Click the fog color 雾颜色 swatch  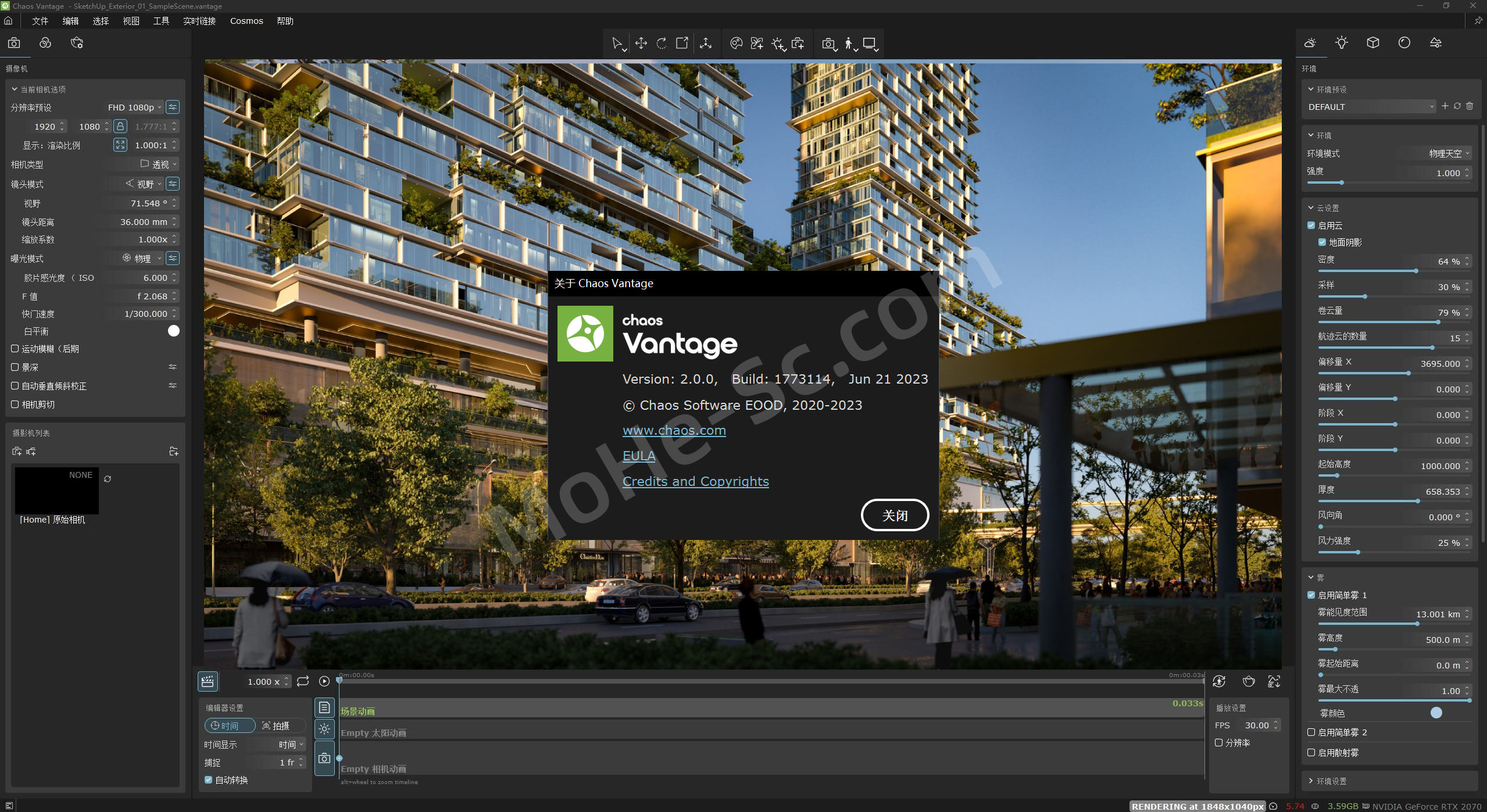(x=1436, y=713)
